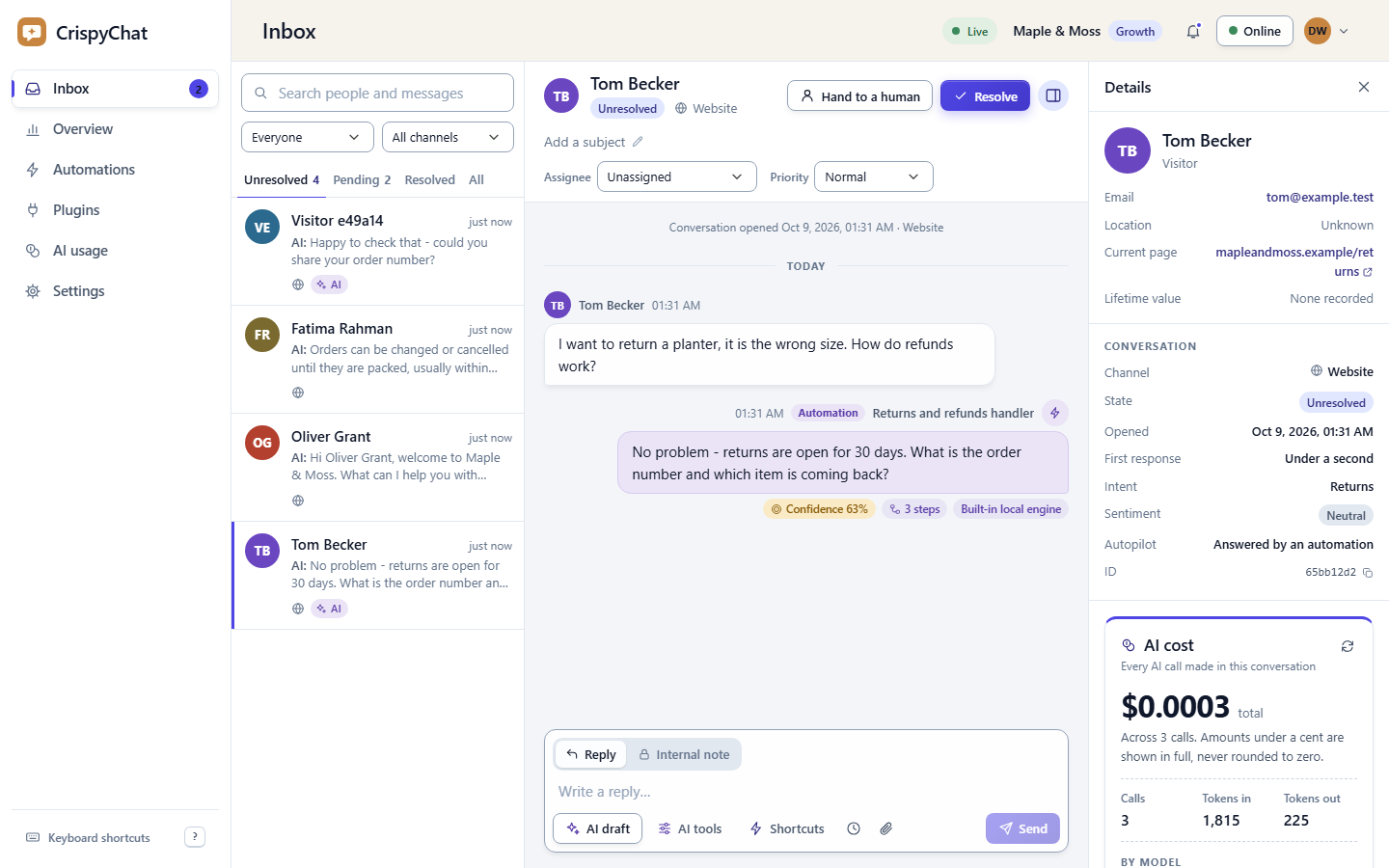Viewport: 1389px width, 868px height.
Task: Open the mapleandmoss.example/returns page link
Action: coord(1294,261)
